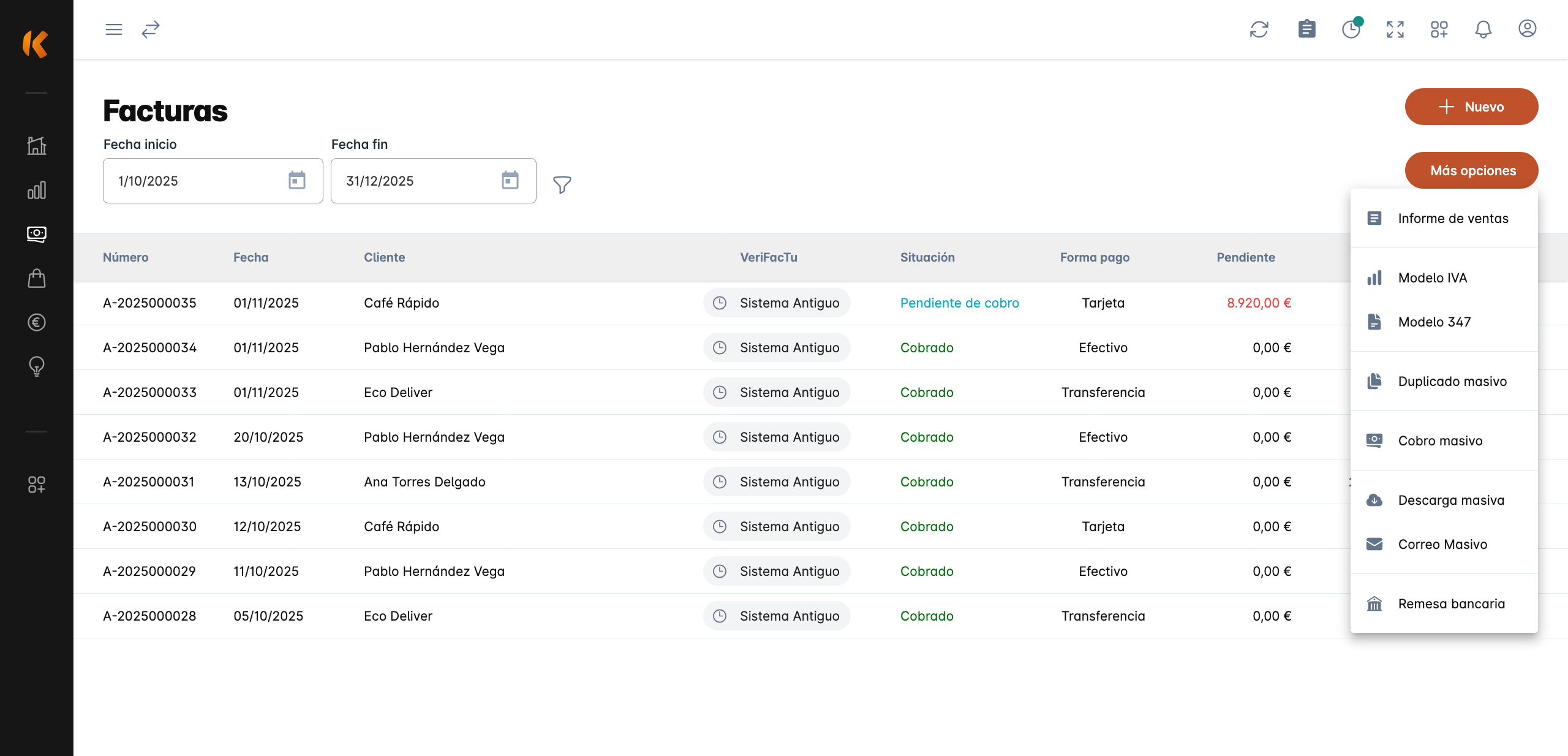
Task: Open the Fecha fin calendar picker
Action: [x=510, y=180]
